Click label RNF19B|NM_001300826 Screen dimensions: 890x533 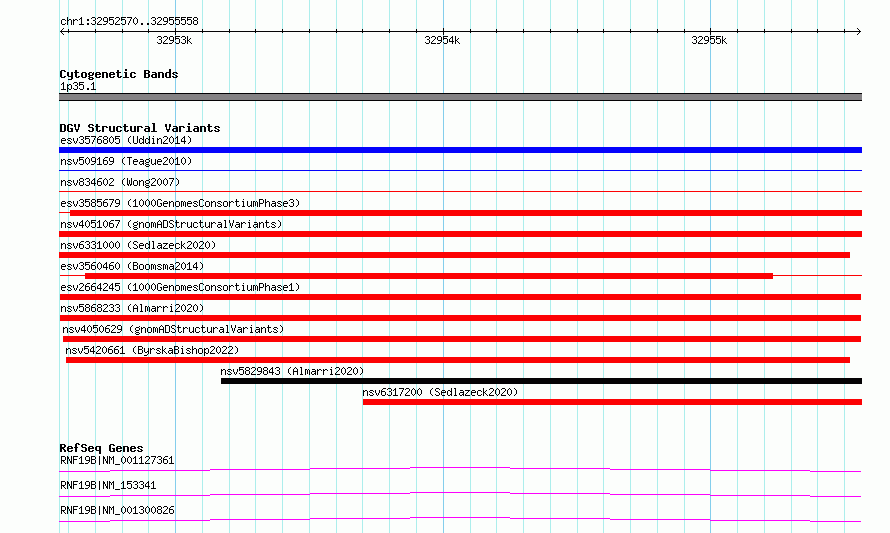coord(117,510)
